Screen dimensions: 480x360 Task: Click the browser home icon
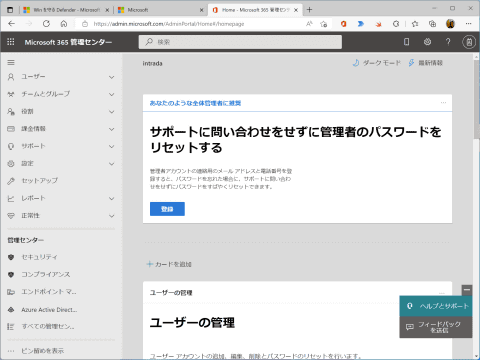click(x=64, y=24)
